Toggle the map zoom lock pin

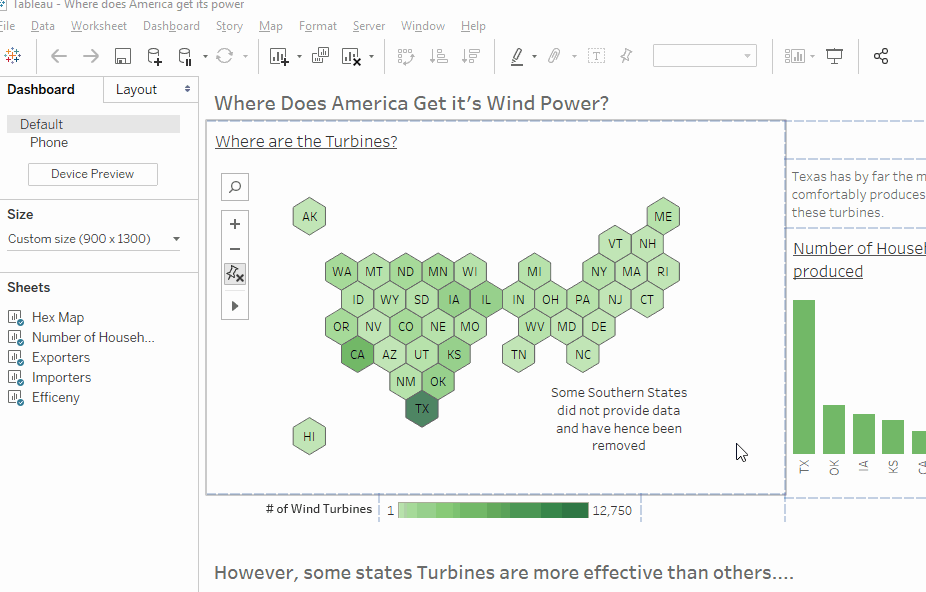coord(235,273)
